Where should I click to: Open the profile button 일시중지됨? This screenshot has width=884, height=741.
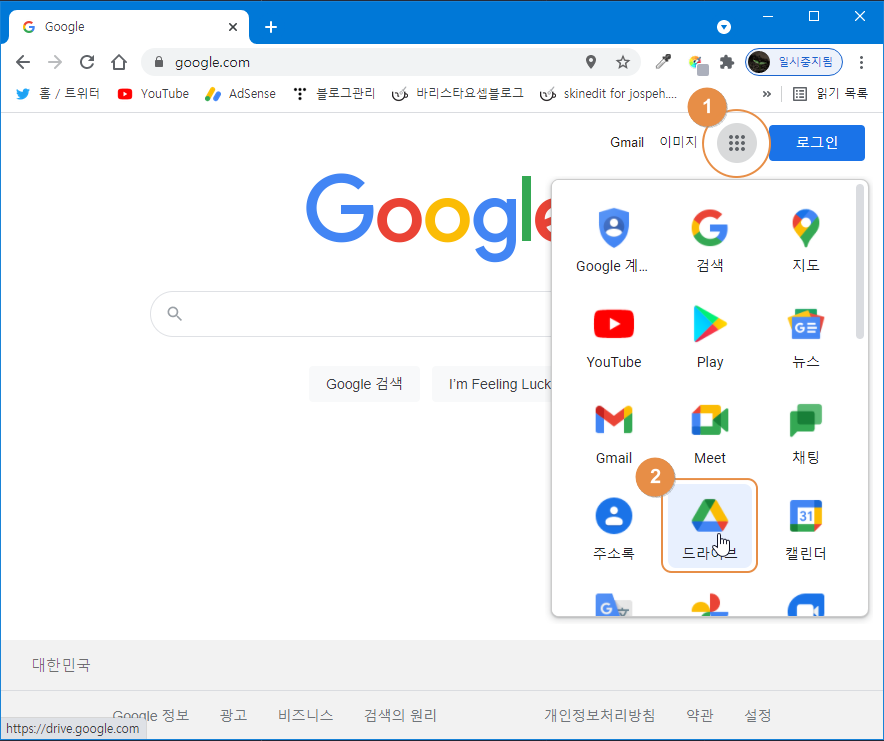click(x=794, y=62)
